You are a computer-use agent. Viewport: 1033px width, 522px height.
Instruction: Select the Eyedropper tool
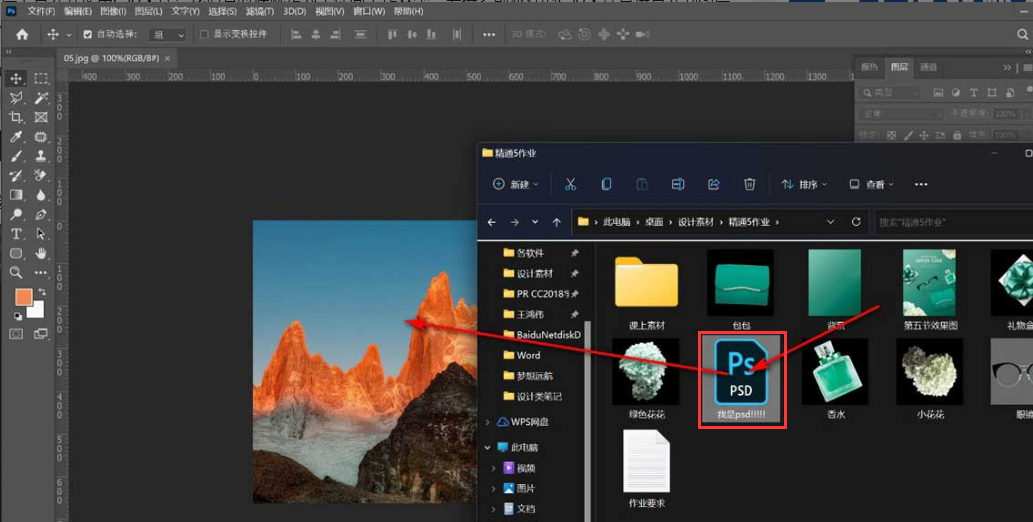(x=17, y=137)
